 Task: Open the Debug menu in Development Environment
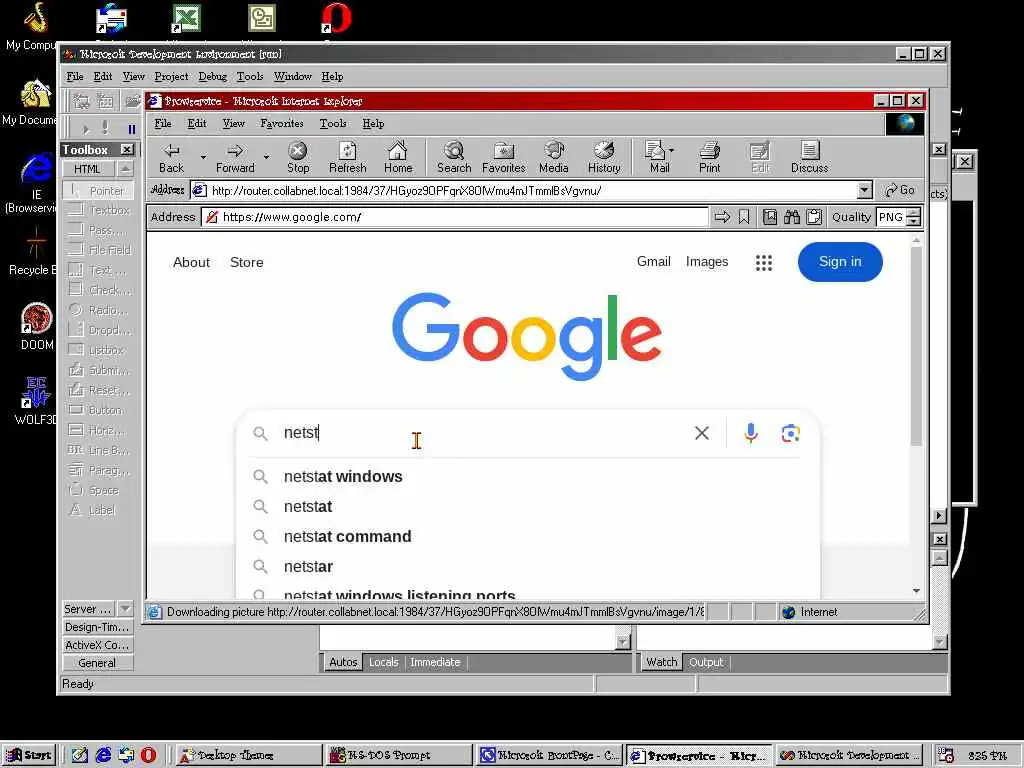point(213,76)
